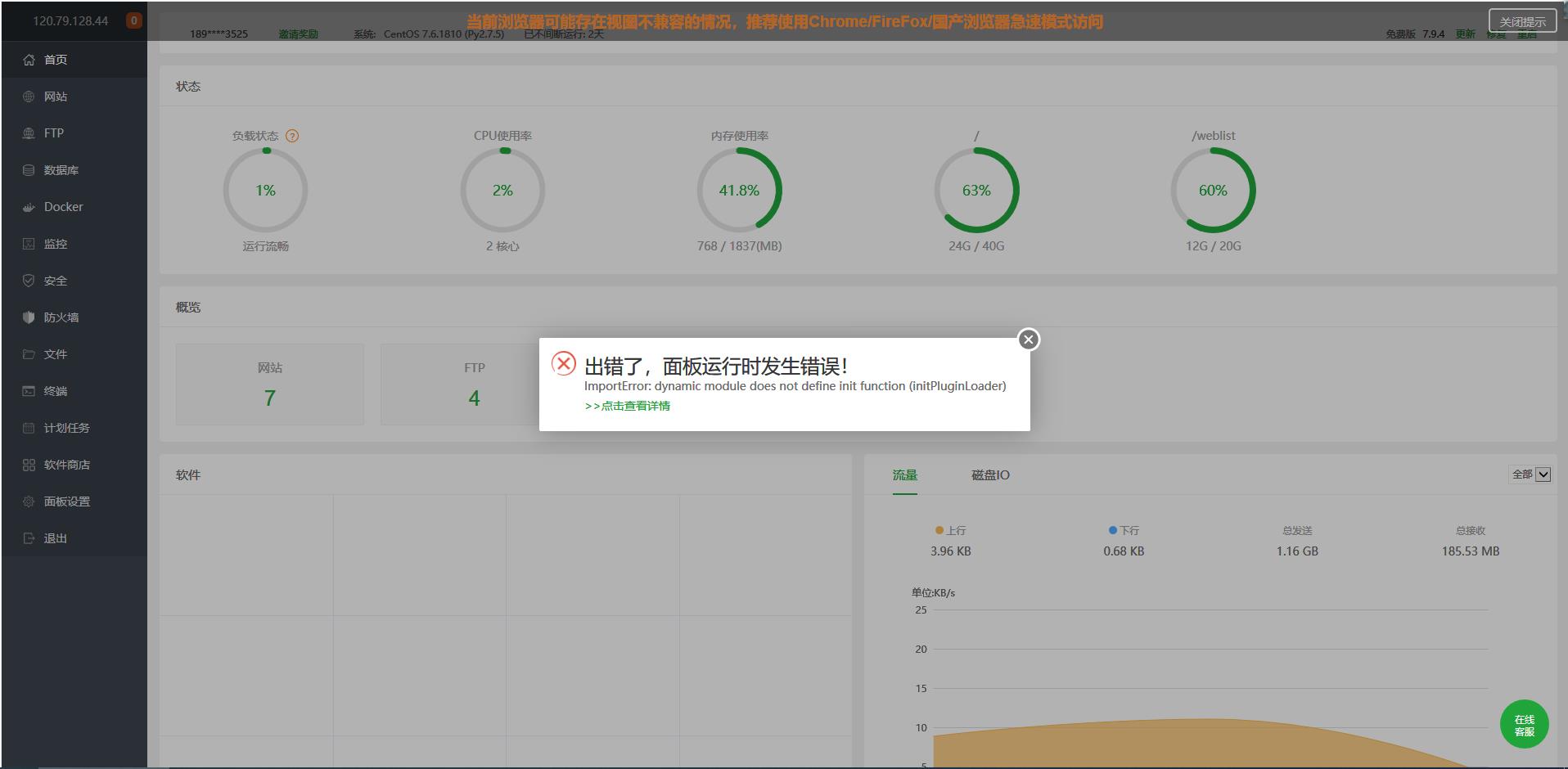This screenshot has height=769, width=1568.
Task: Click the 总发送 1.16 GB value
Action: coord(1297,551)
